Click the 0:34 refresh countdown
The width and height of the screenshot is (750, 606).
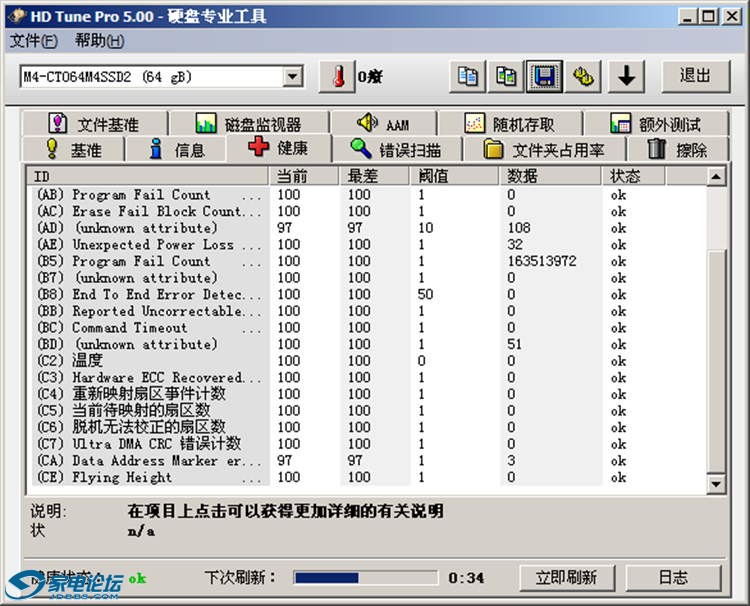pos(466,578)
